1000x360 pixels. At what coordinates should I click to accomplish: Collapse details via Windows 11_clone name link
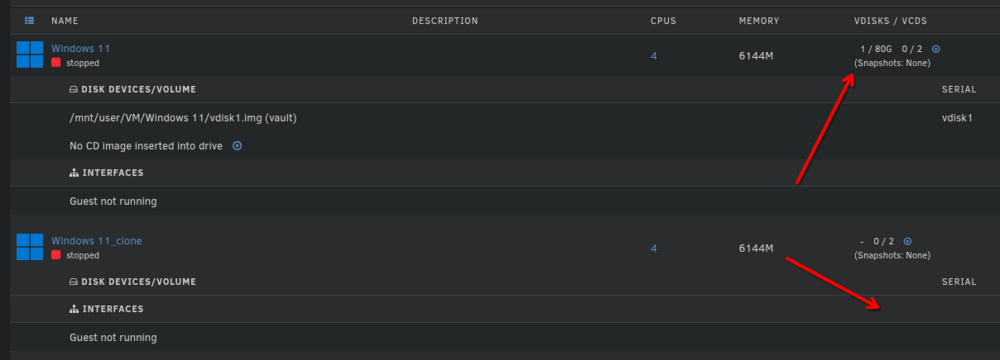[96, 241]
